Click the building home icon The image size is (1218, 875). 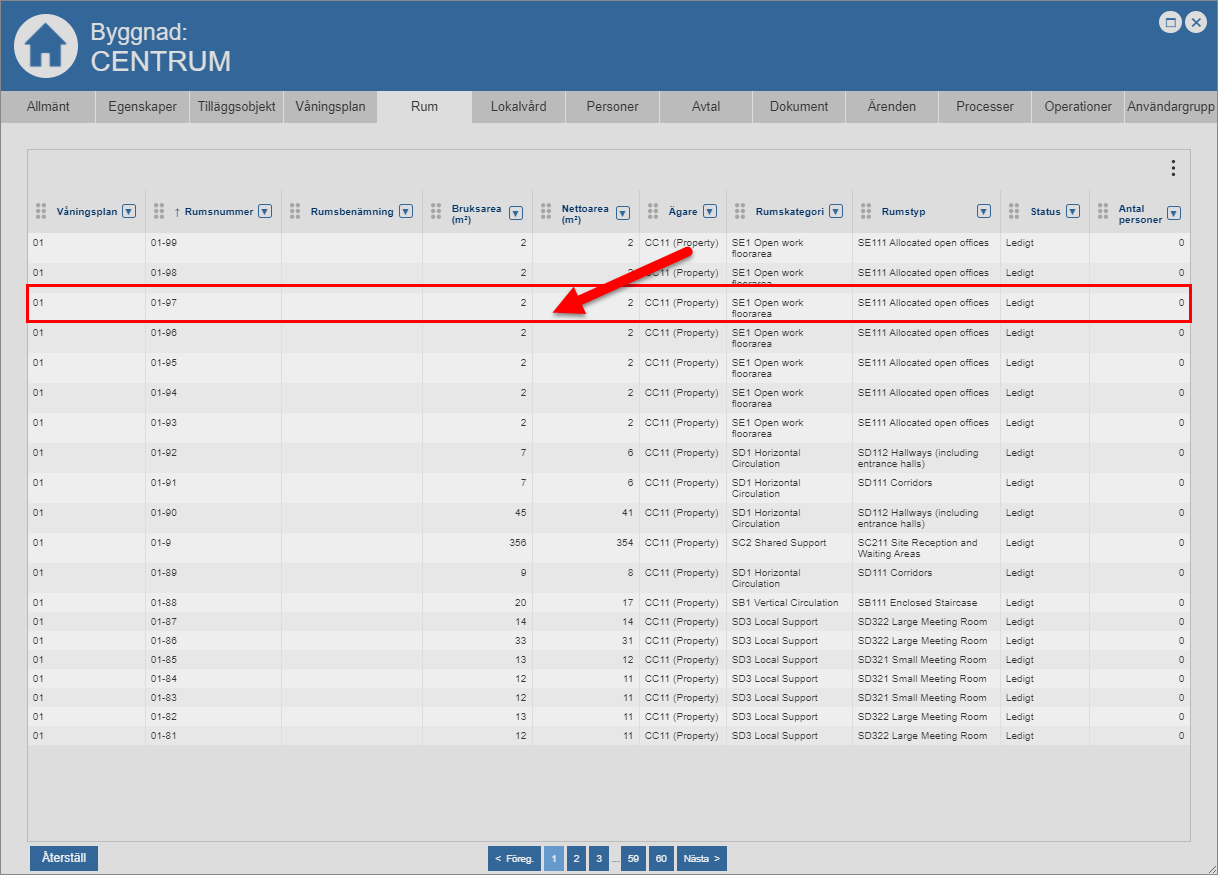point(45,46)
